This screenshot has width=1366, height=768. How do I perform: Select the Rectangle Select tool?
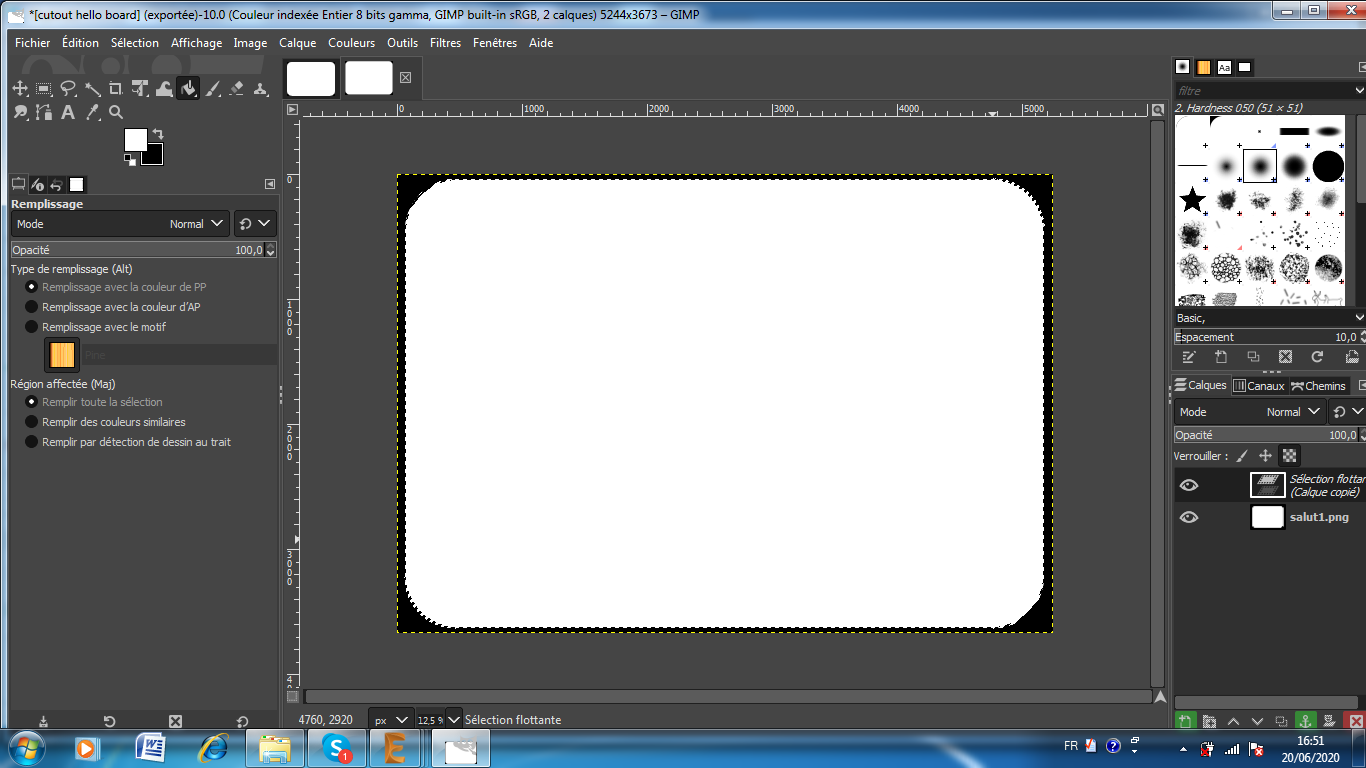(44, 89)
